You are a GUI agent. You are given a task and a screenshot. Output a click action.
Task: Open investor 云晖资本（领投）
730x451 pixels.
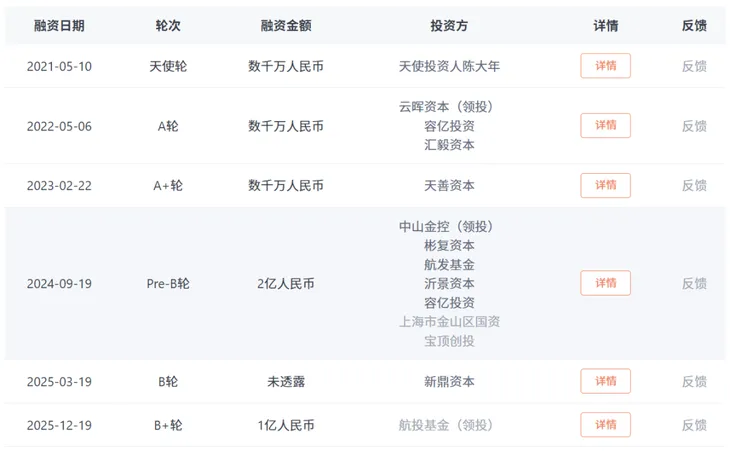[x=449, y=107]
